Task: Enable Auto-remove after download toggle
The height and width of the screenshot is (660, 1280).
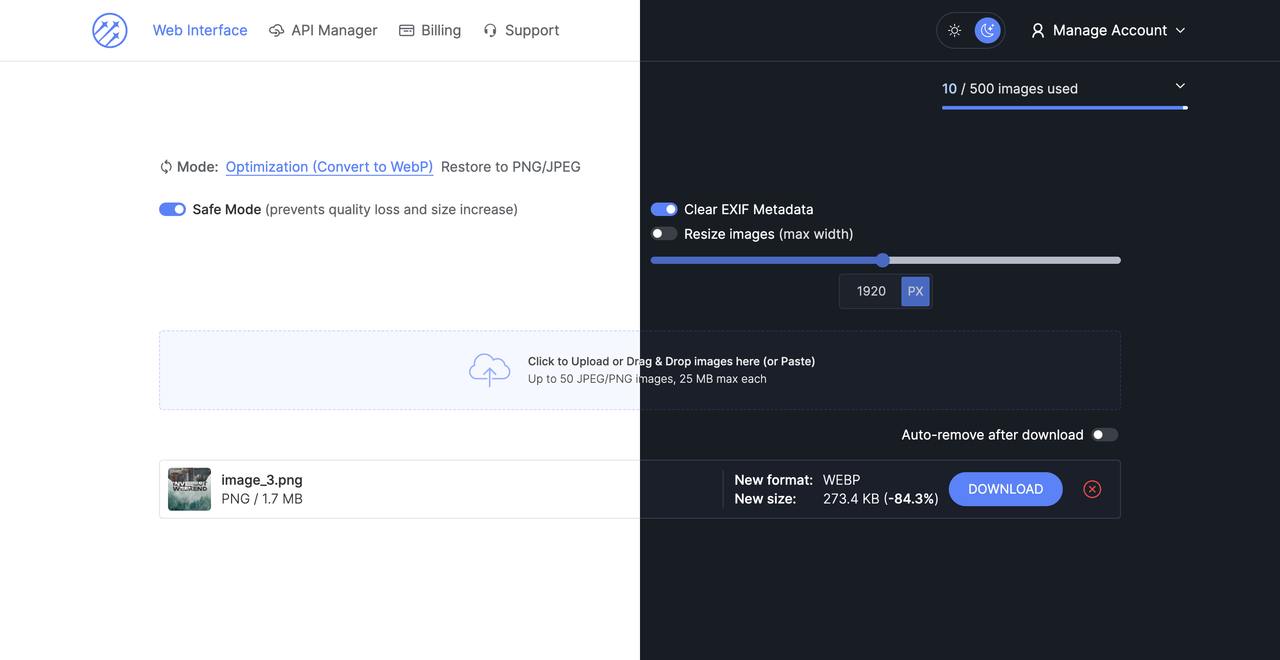Action: coord(1105,435)
